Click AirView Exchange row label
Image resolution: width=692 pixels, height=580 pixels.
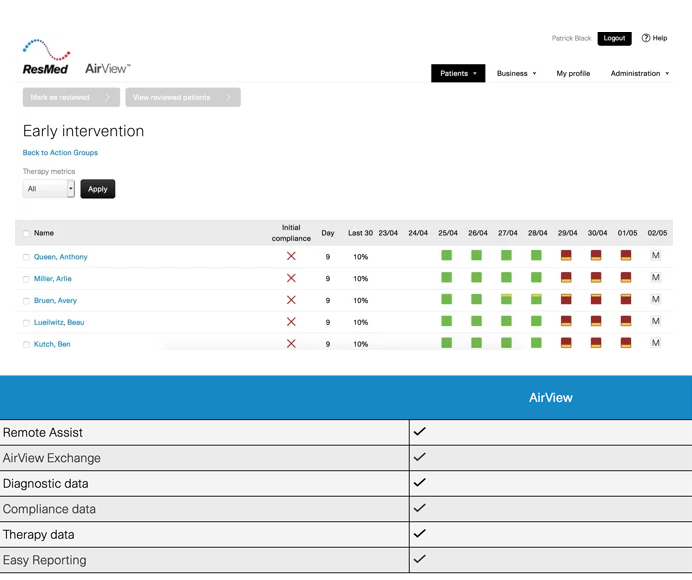pyautogui.click(x=52, y=458)
